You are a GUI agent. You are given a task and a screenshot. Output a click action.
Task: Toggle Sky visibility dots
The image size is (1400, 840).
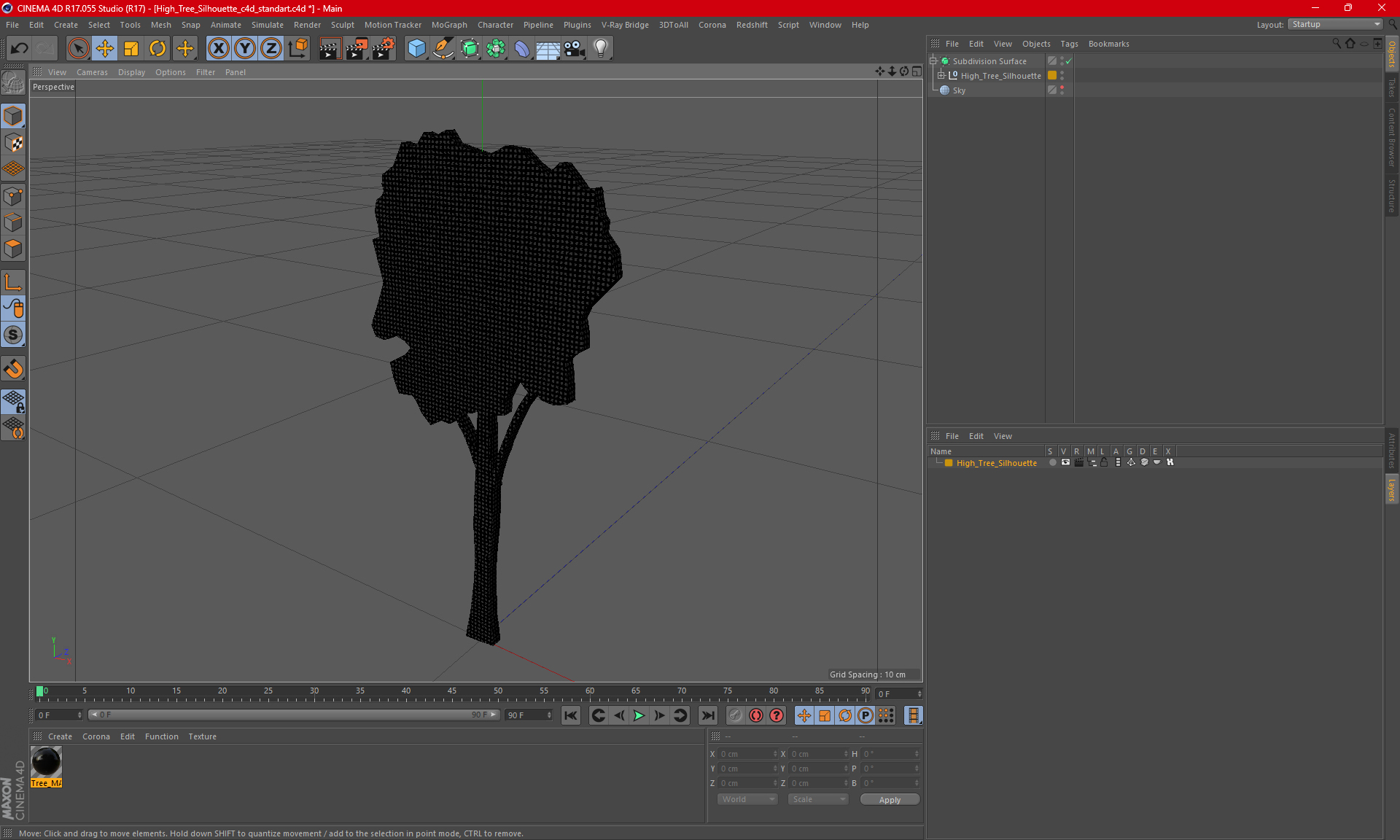click(1062, 90)
